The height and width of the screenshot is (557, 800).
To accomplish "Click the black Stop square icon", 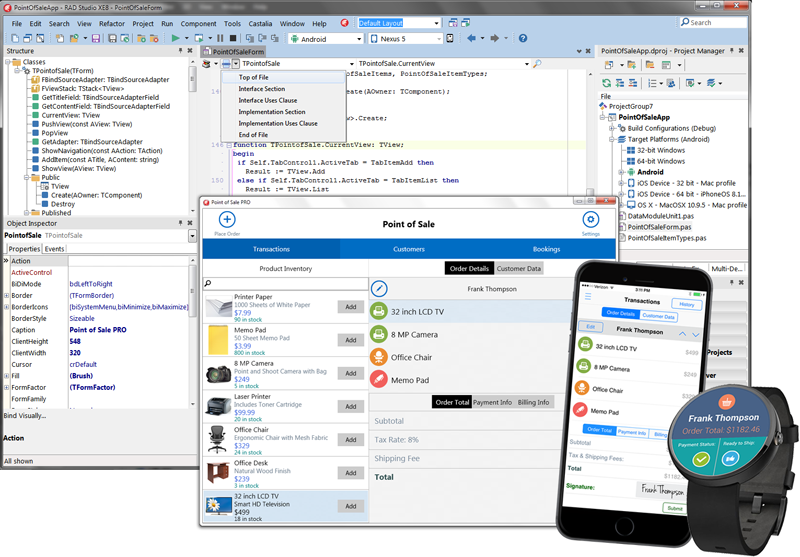I will coord(233,38).
